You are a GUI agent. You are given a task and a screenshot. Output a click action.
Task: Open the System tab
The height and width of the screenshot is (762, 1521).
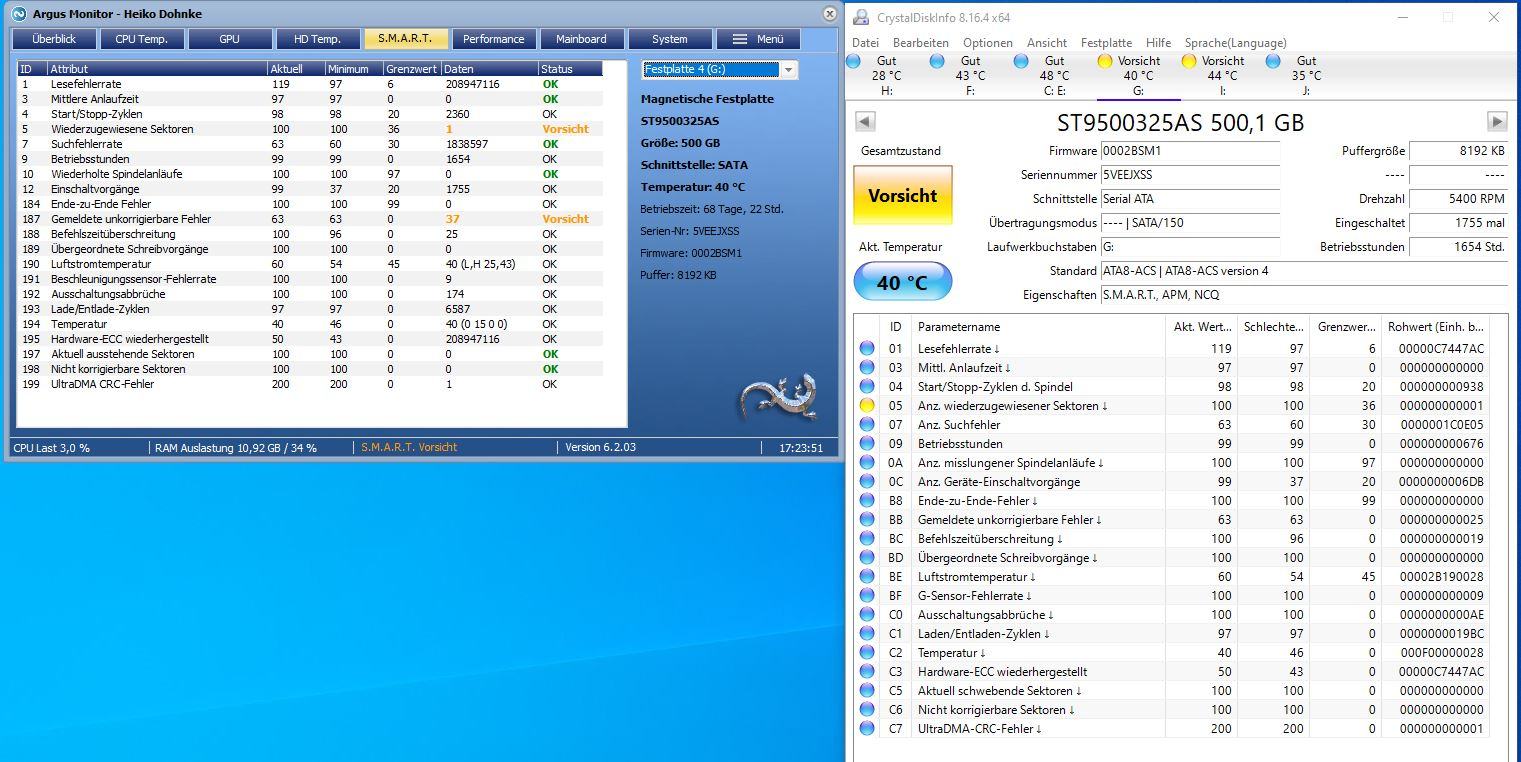(x=670, y=39)
